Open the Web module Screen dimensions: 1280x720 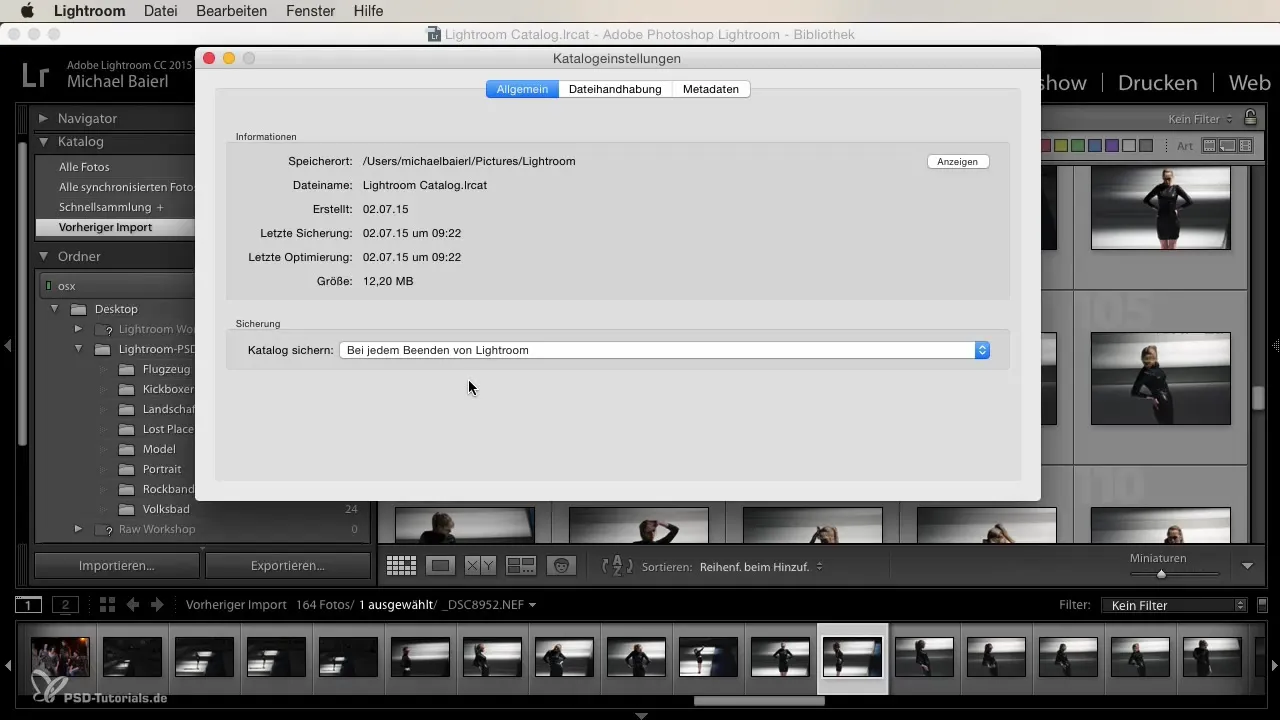point(1250,82)
